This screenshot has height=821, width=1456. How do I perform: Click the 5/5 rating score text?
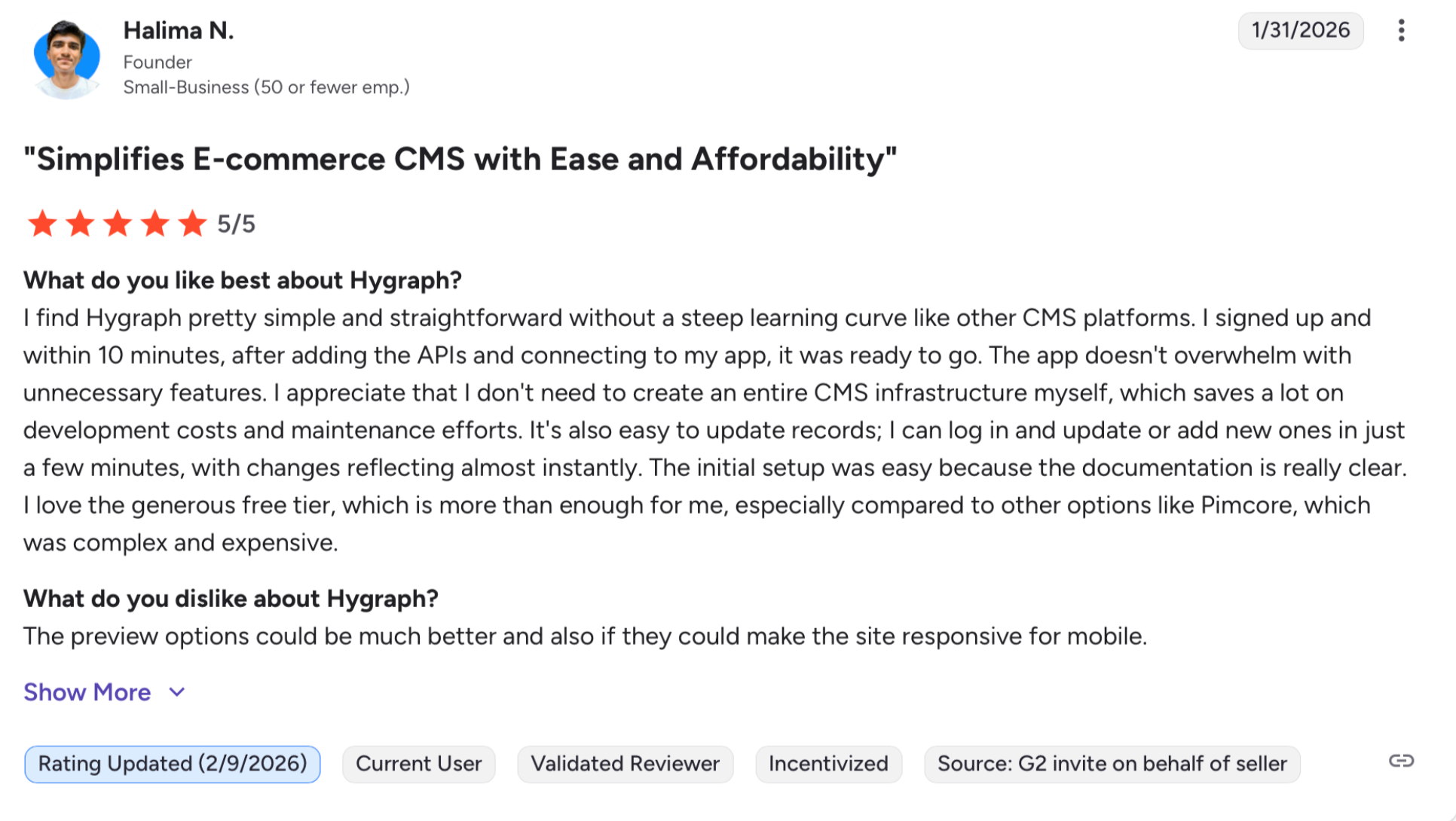click(x=236, y=224)
